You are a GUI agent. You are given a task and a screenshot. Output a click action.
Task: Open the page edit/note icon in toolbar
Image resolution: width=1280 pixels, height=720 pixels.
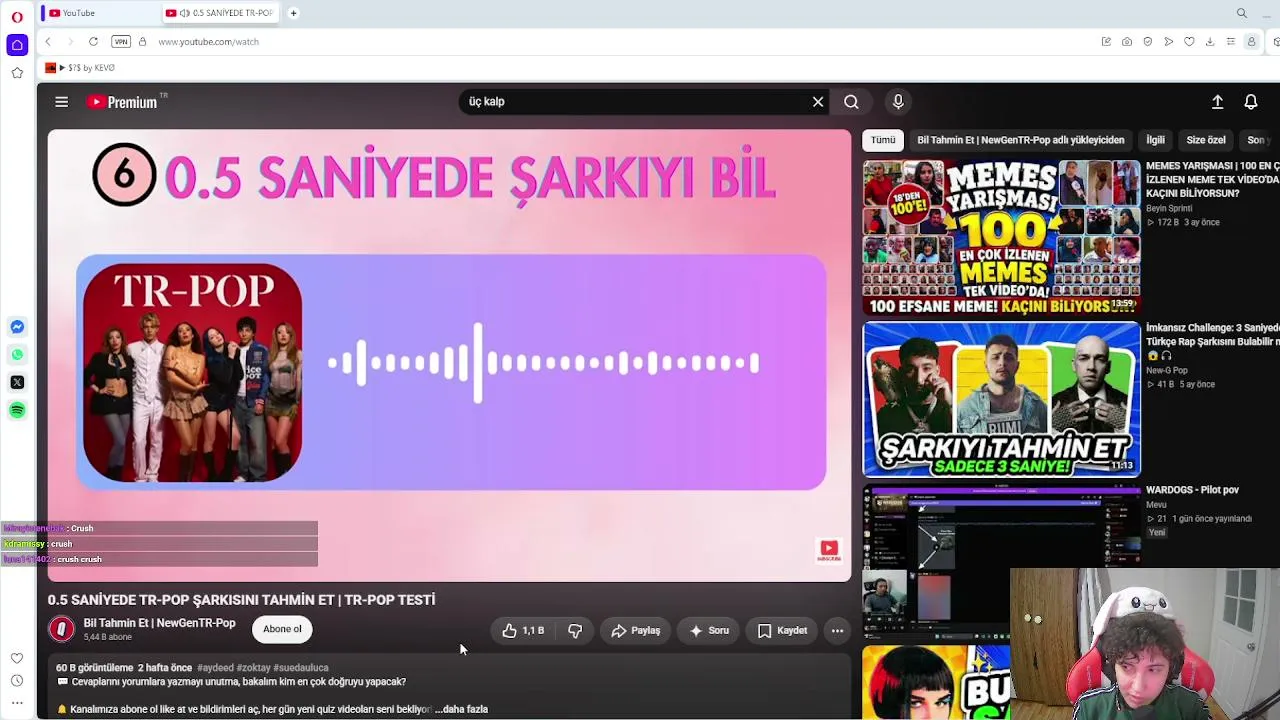[x=1106, y=42]
